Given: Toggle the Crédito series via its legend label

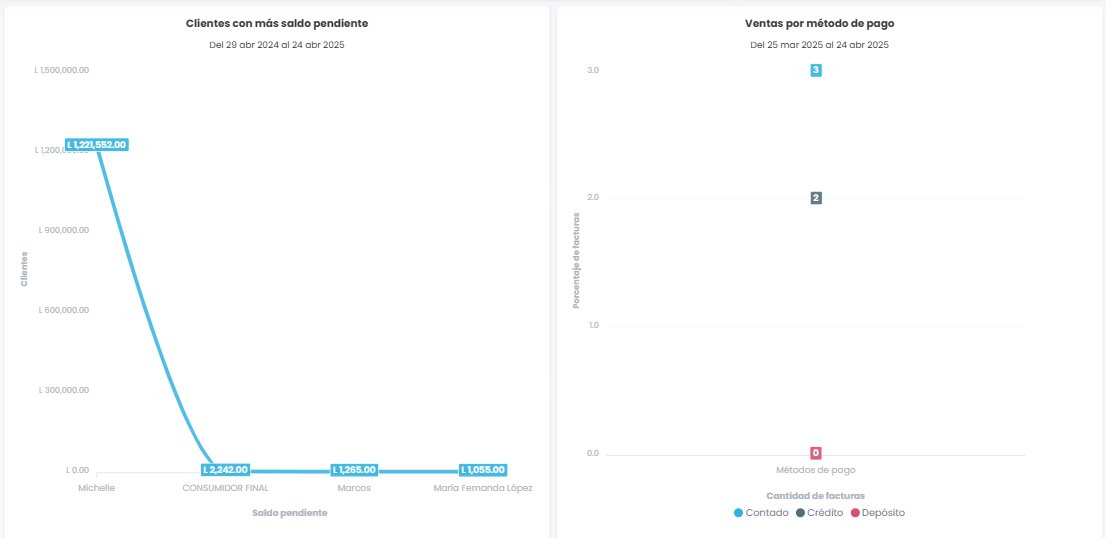Looking at the screenshot, I should point(825,513).
